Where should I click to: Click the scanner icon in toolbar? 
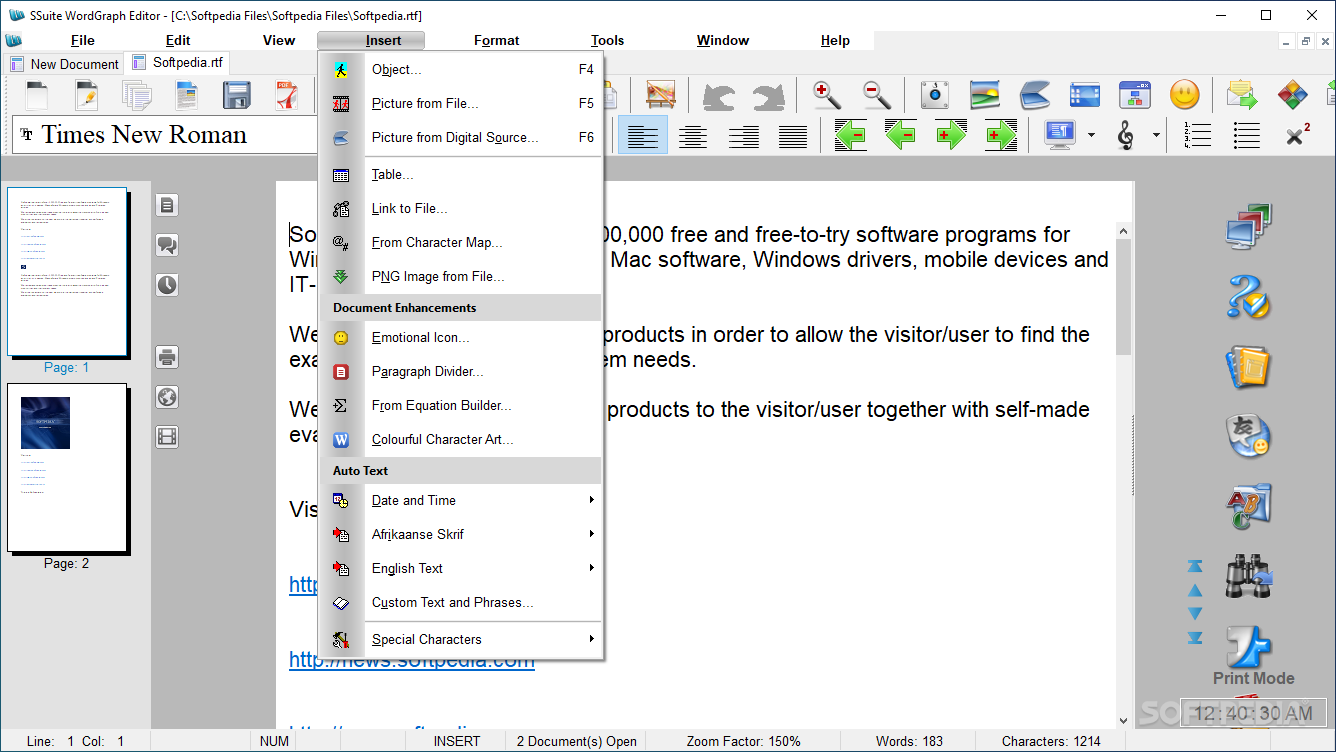1035,96
